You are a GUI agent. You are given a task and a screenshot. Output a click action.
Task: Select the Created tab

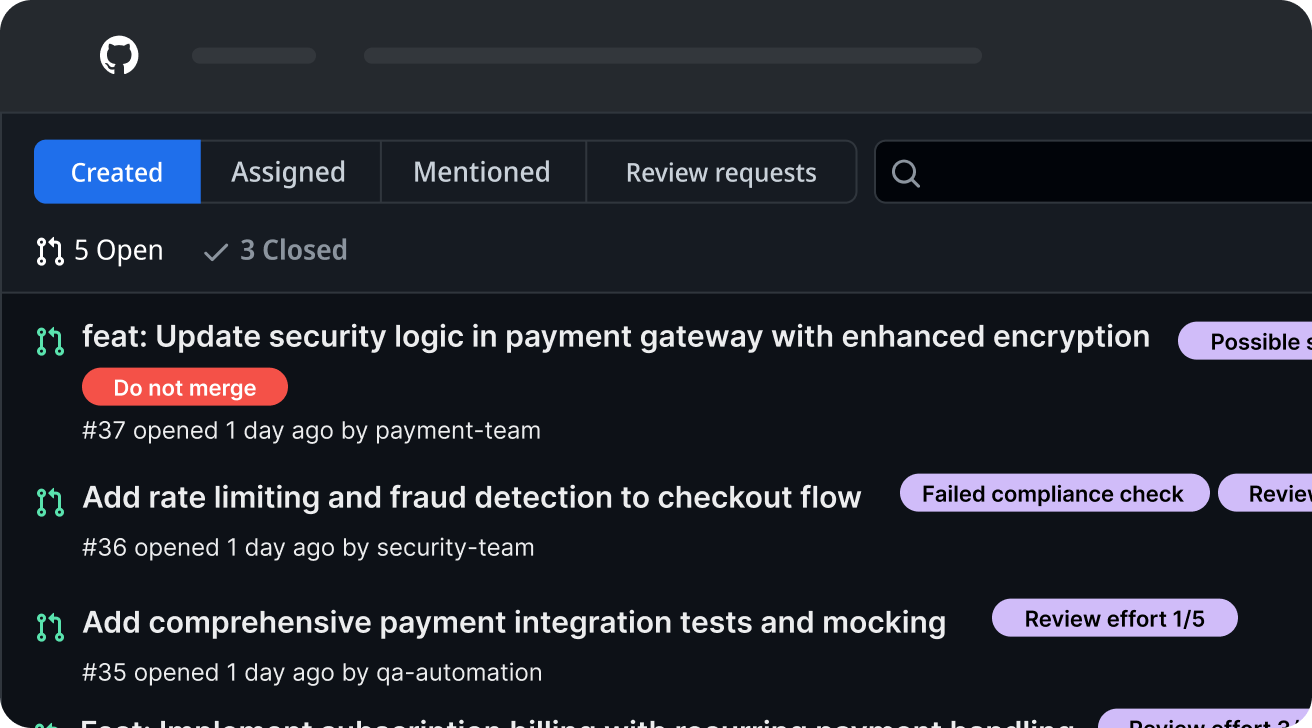(x=116, y=171)
